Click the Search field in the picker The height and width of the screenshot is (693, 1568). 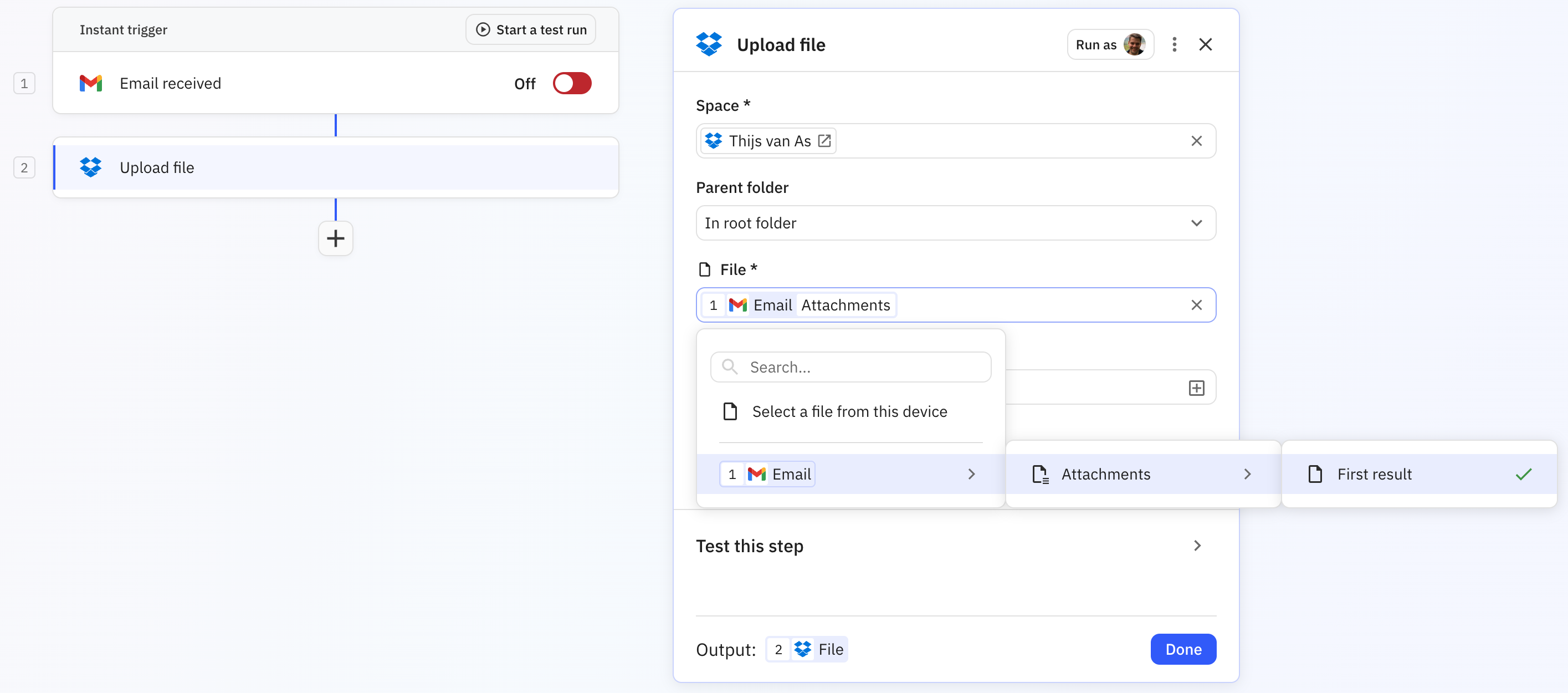click(850, 366)
